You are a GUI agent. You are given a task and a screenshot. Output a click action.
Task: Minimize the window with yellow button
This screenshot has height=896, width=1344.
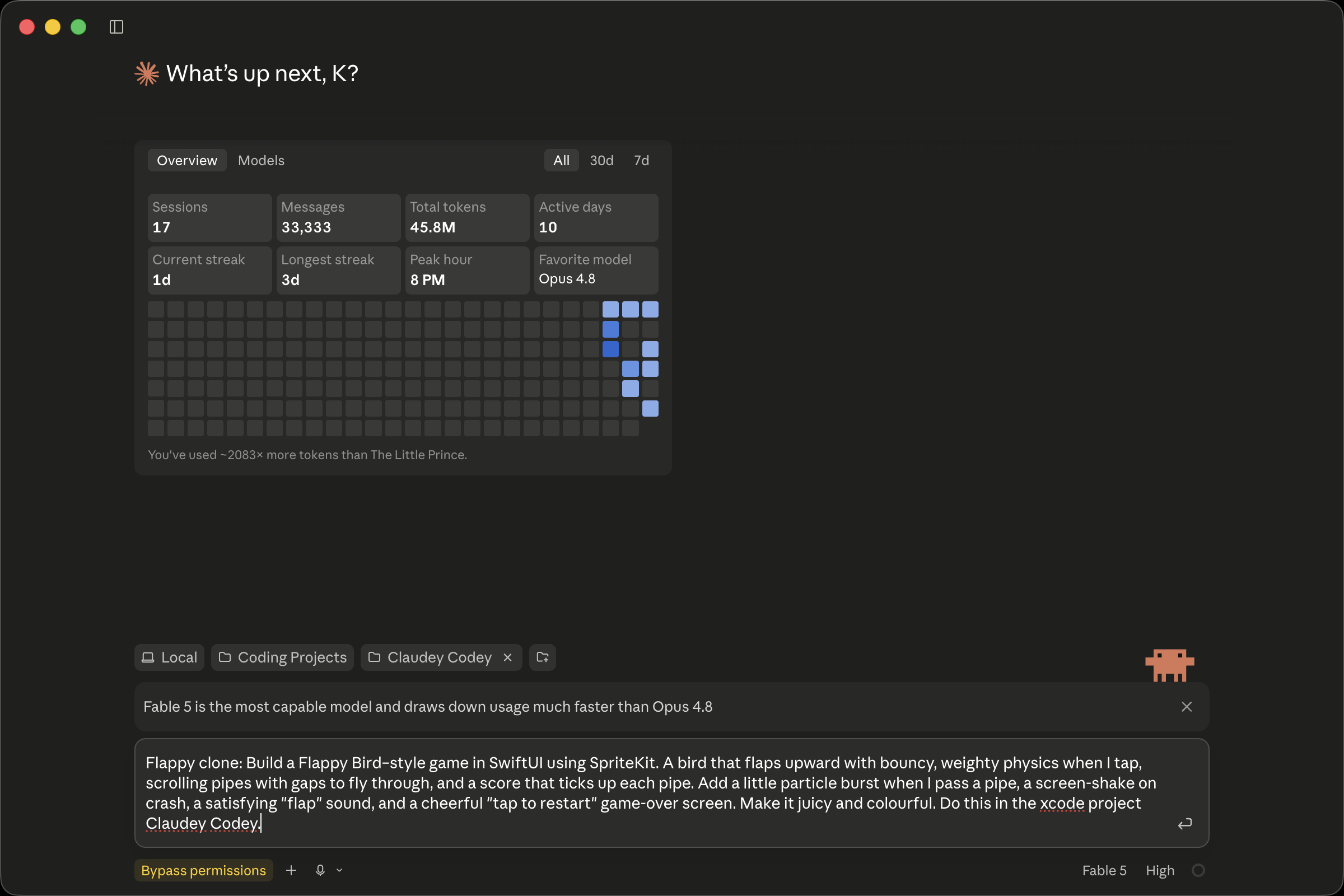coord(53,27)
